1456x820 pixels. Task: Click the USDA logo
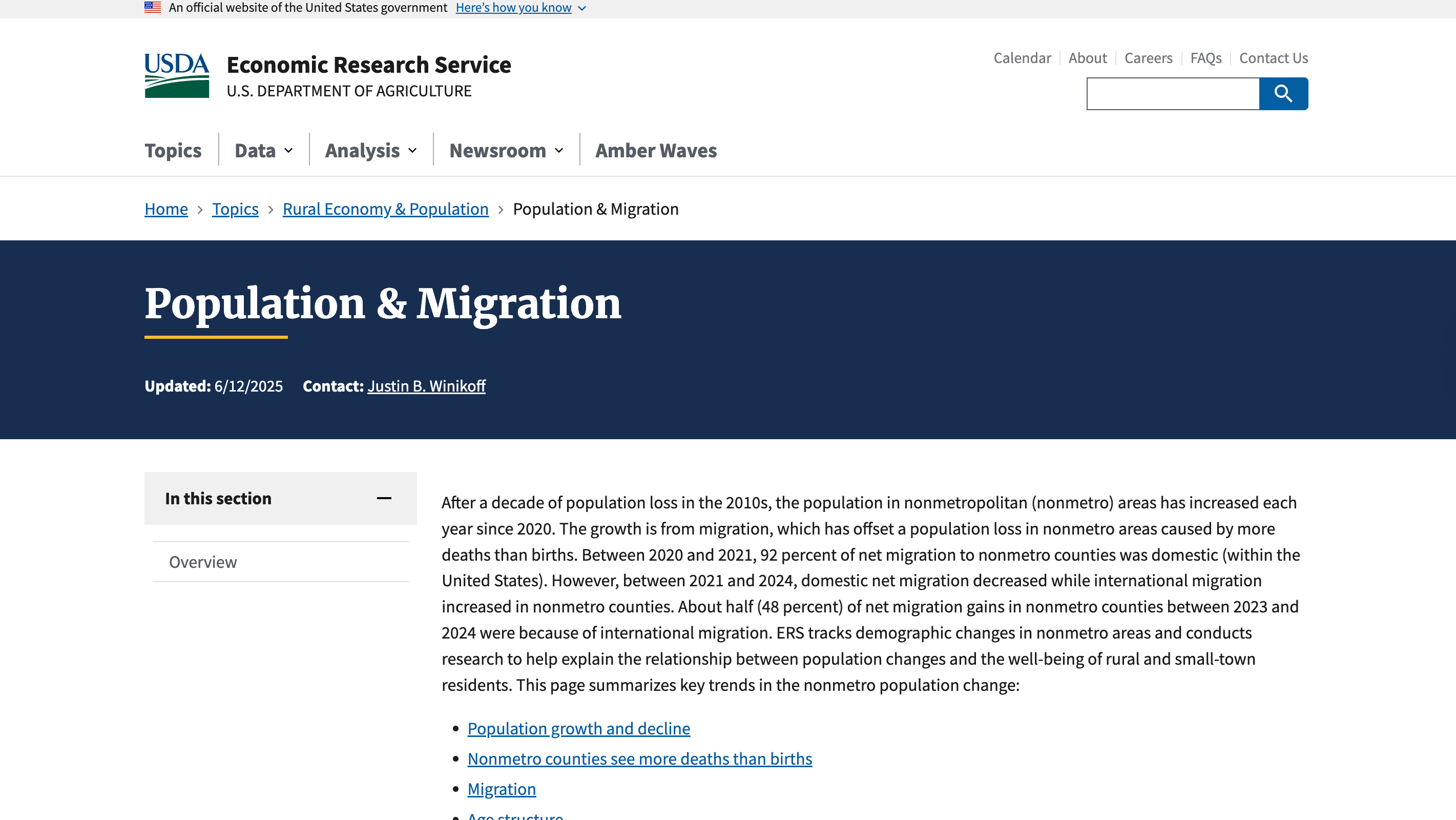(x=177, y=76)
